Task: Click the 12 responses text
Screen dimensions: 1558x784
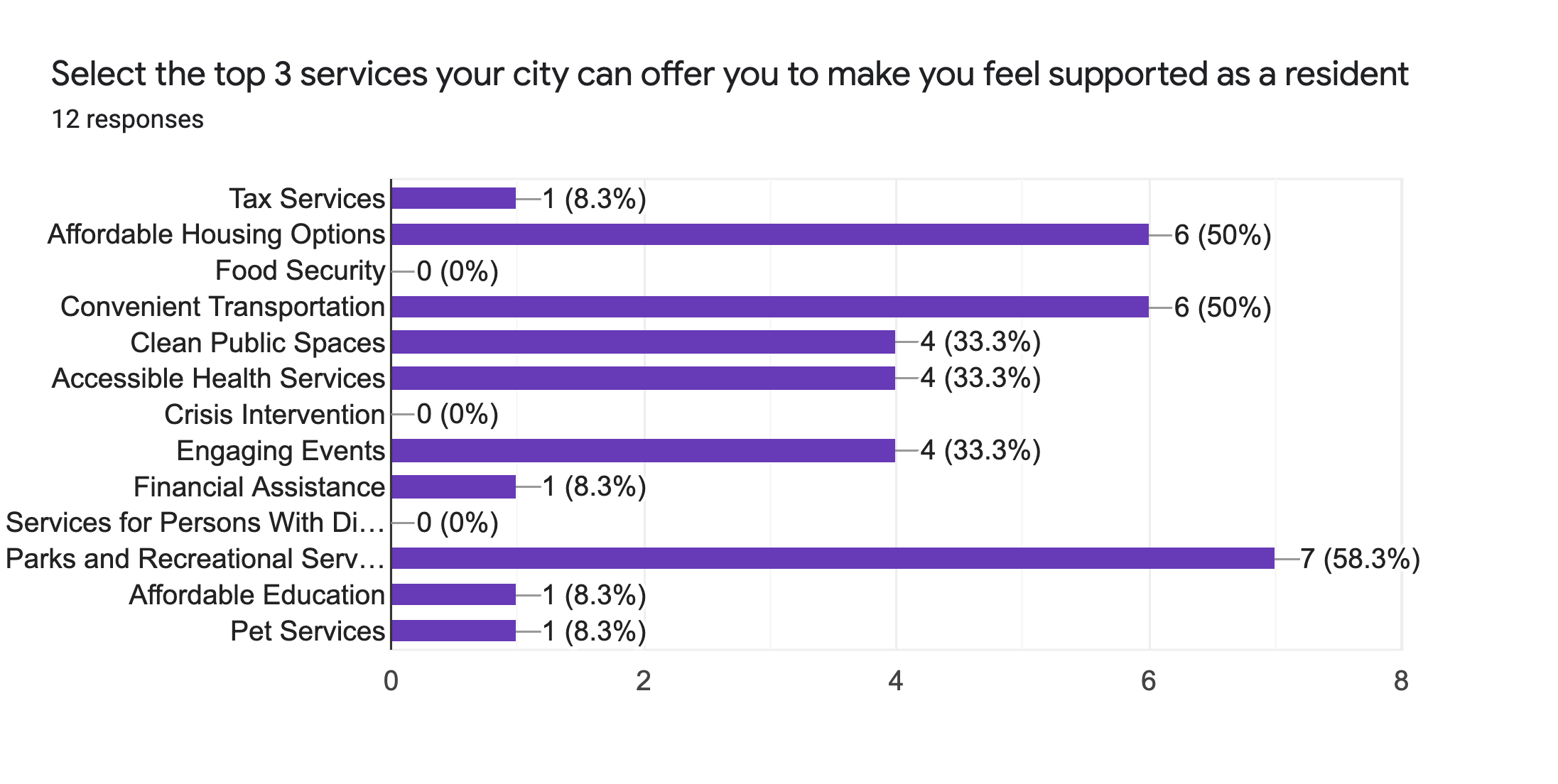Action: pyautogui.click(x=128, y=119)
